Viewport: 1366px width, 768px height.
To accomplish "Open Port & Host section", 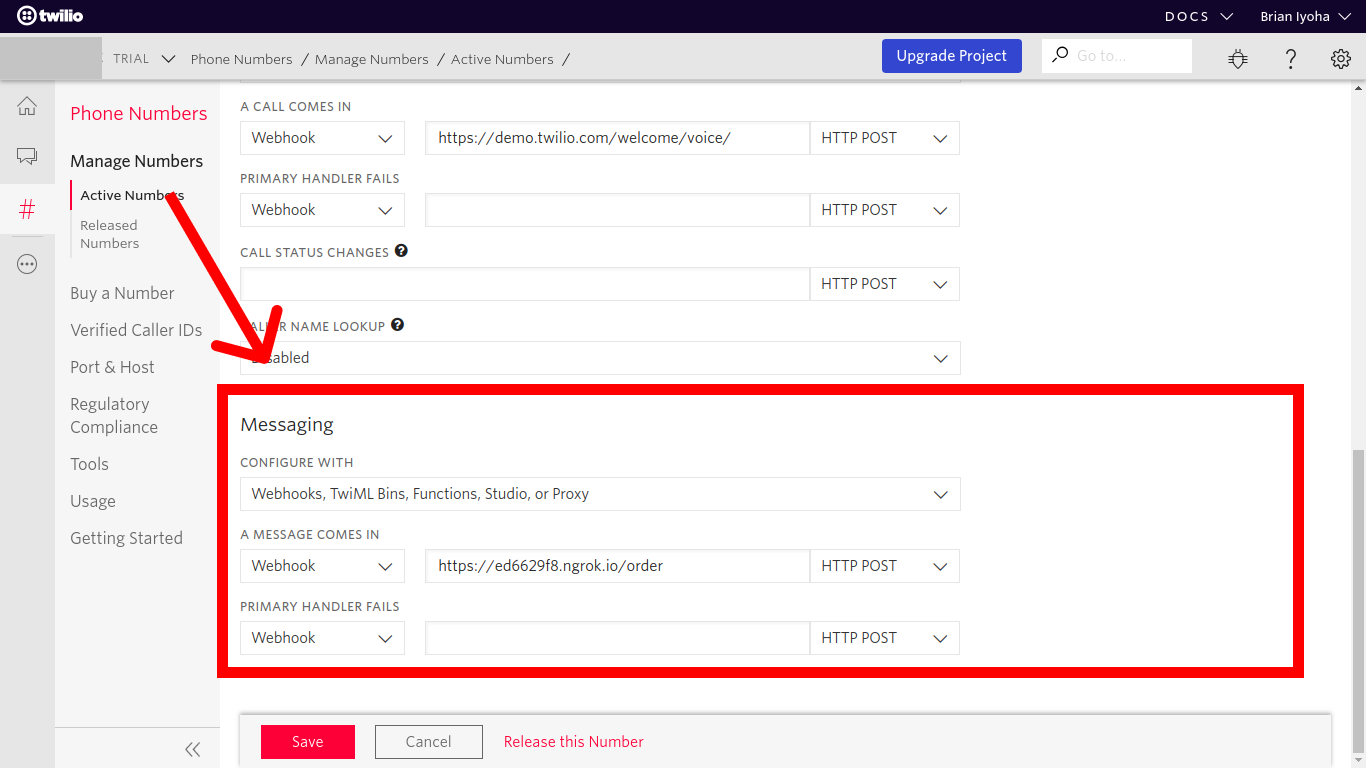I will 112,367.
